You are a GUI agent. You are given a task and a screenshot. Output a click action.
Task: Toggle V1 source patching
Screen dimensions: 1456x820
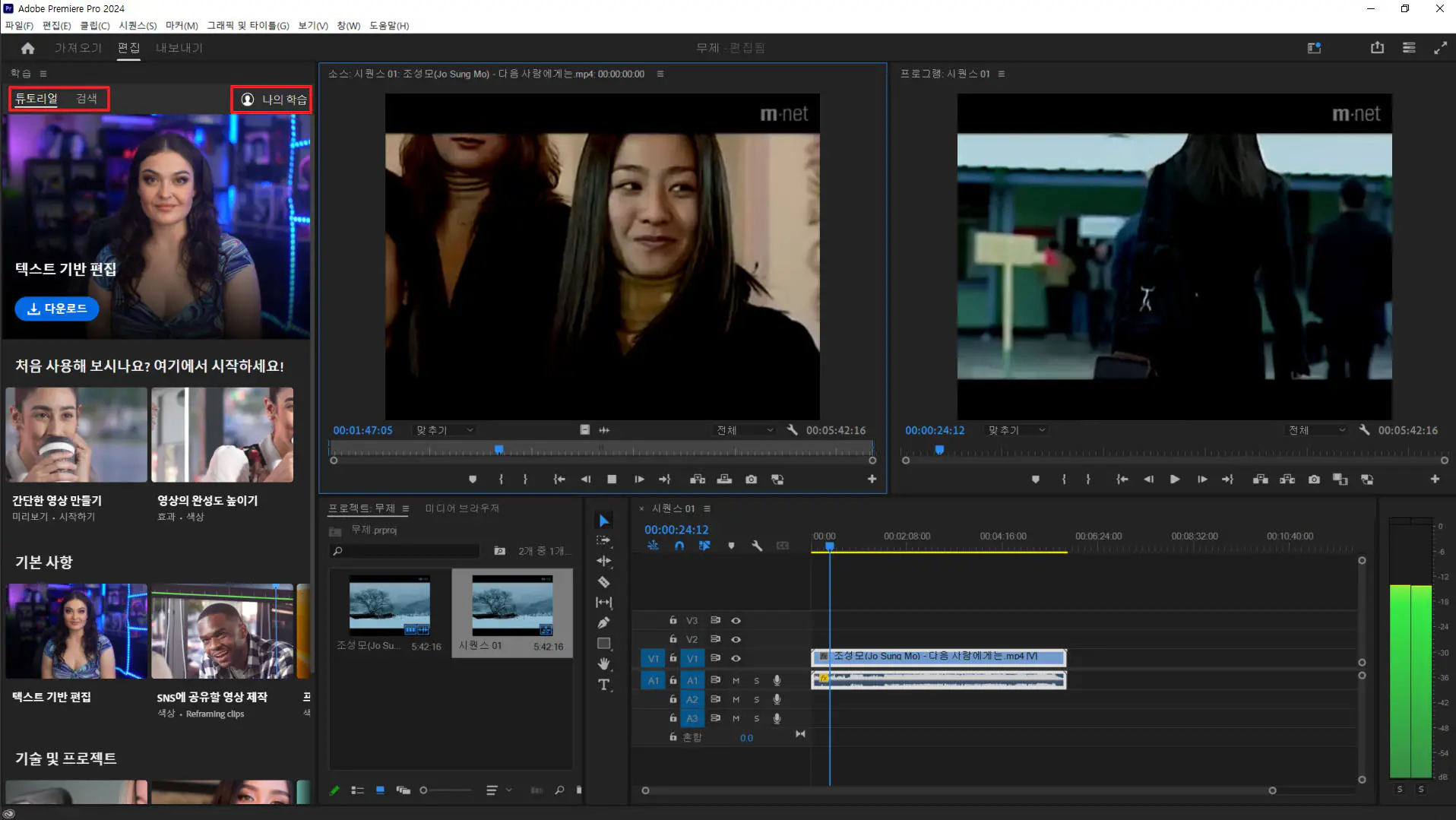(653, 659)
